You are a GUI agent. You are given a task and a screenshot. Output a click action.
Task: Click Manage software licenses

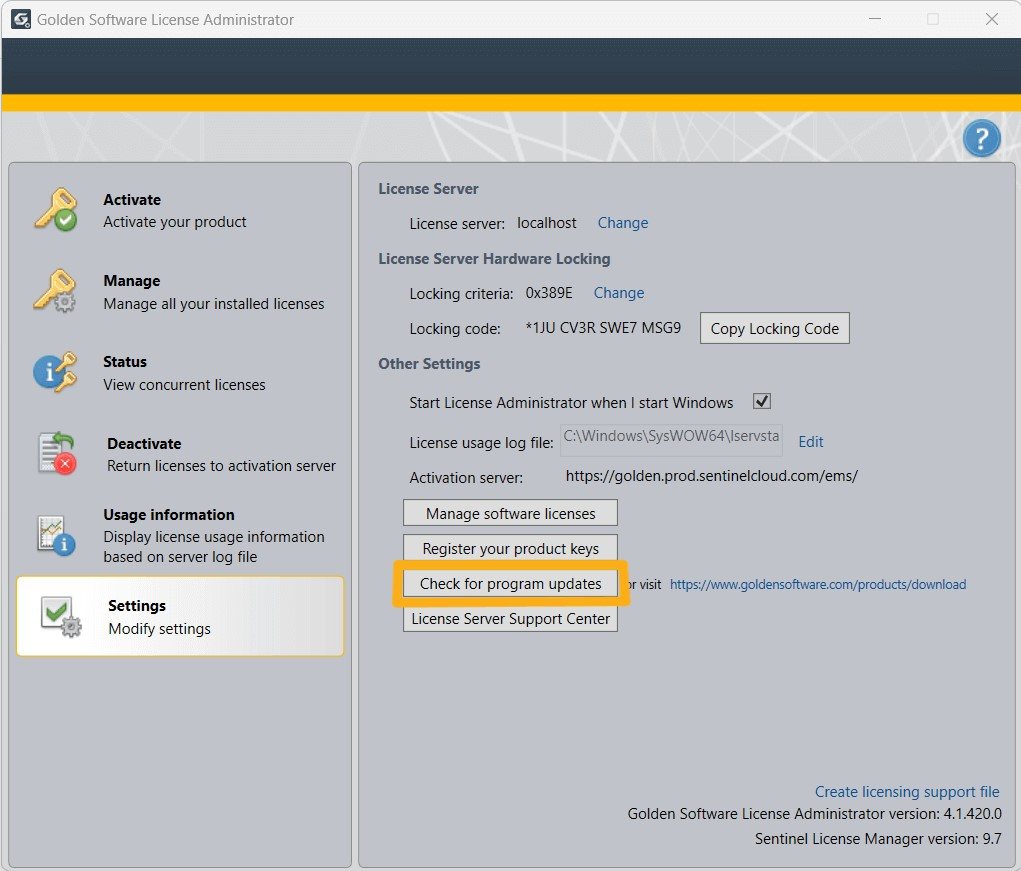[509, 512]
